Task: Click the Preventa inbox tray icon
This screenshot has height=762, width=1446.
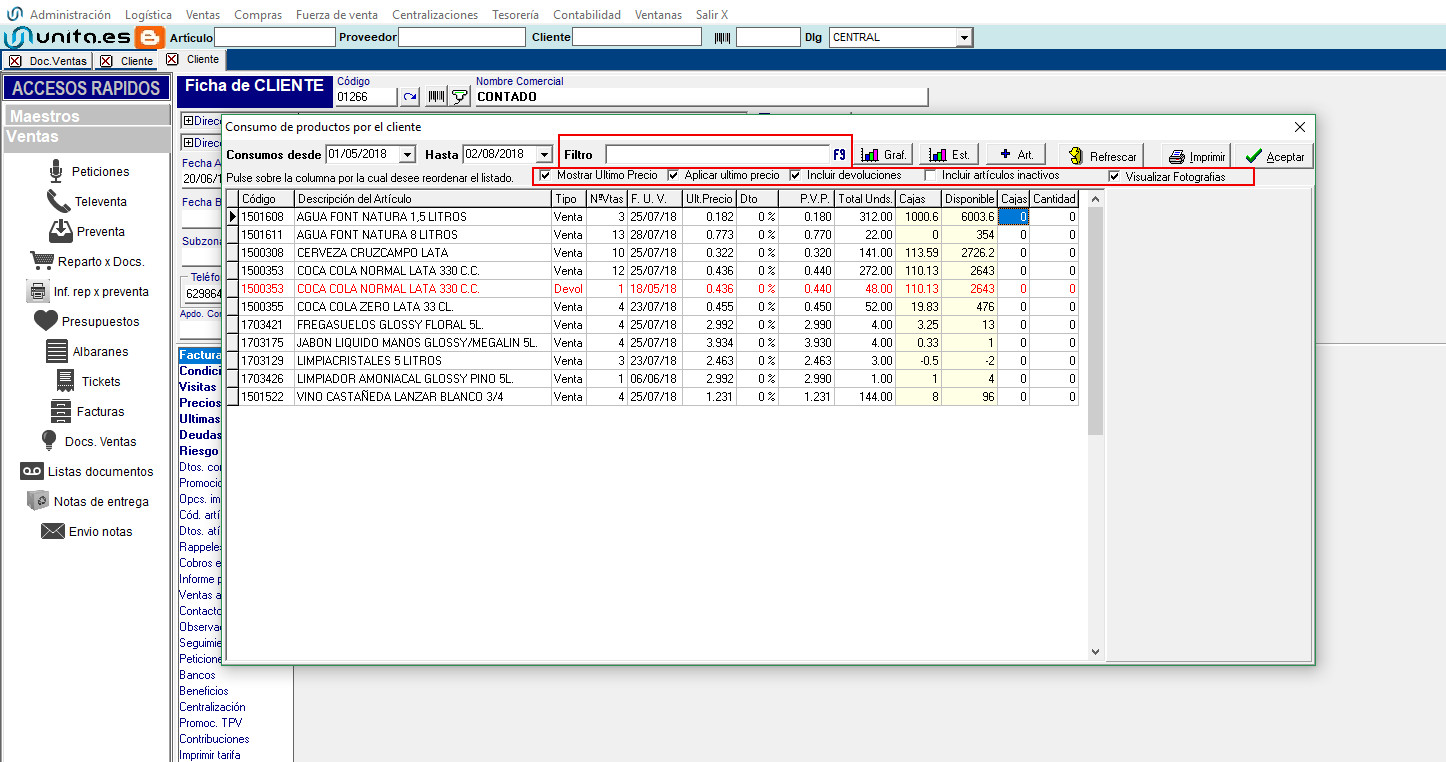Action: tap(60, 231)
